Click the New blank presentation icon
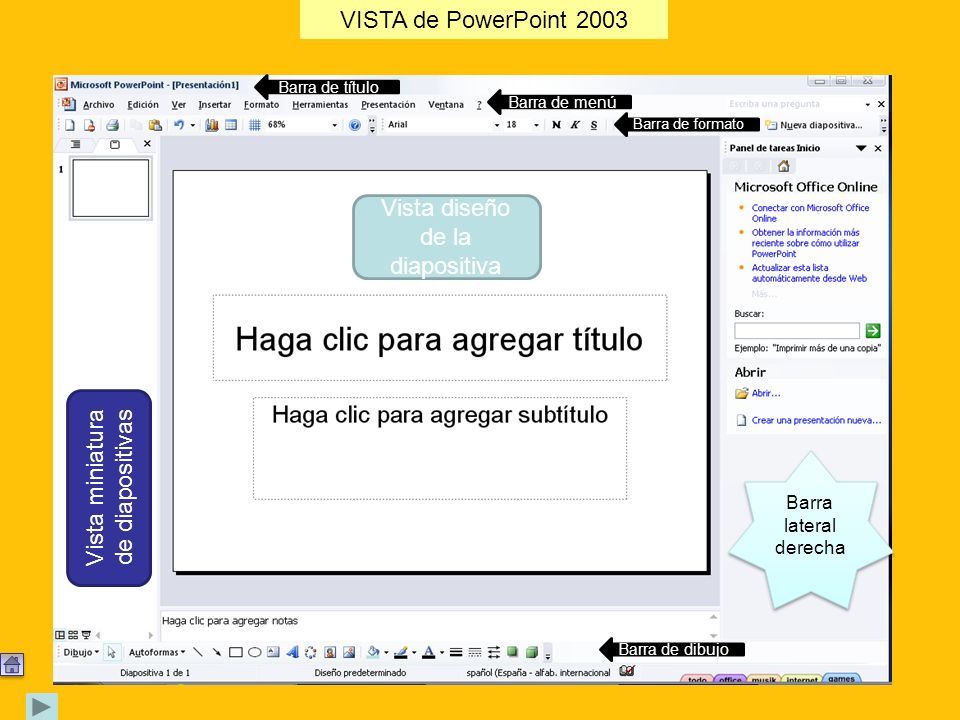Screen dimensions: 960x720 tap(70, 126)
